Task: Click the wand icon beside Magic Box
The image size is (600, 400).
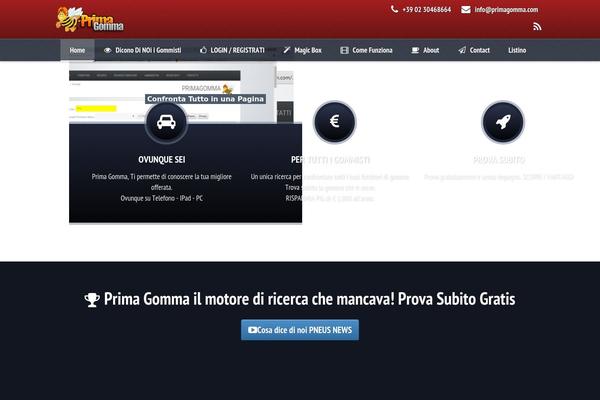Action: click(287, 50)
